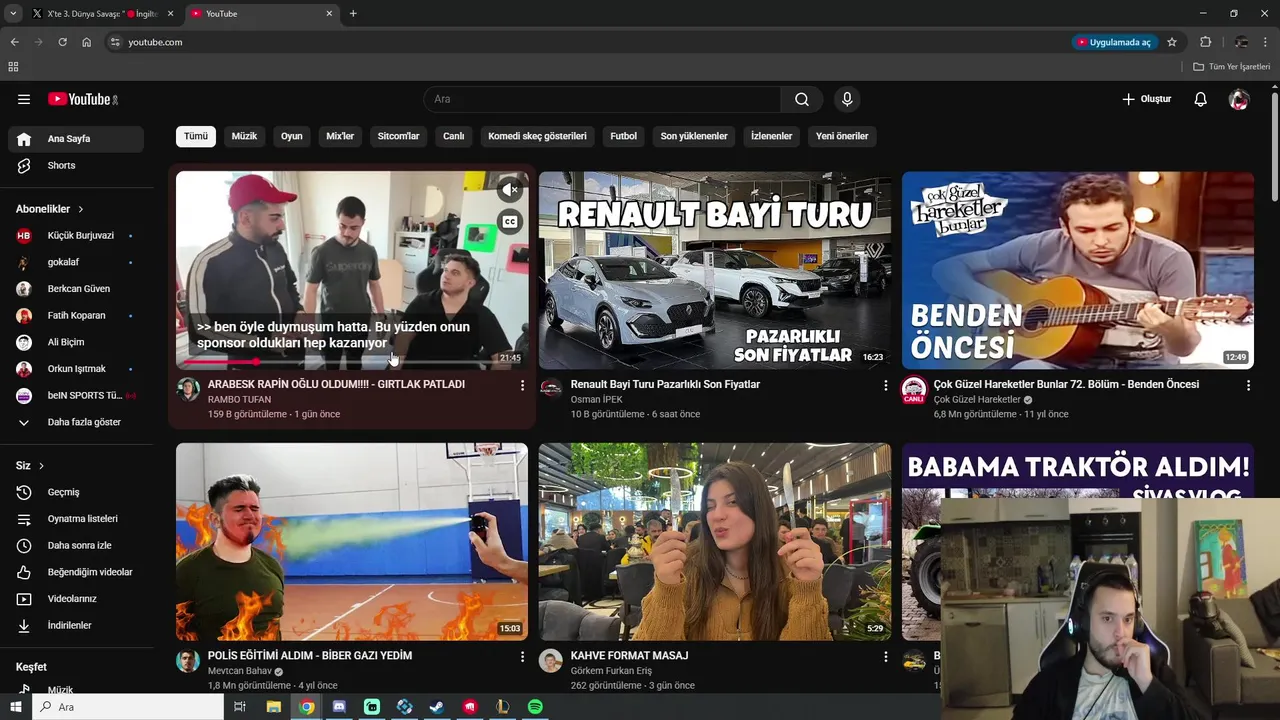The width and height of the screenshot is (1280, 720).
Task: Select the Oyun filter chip
Action: pyautogui.click(x=292, y=136)
